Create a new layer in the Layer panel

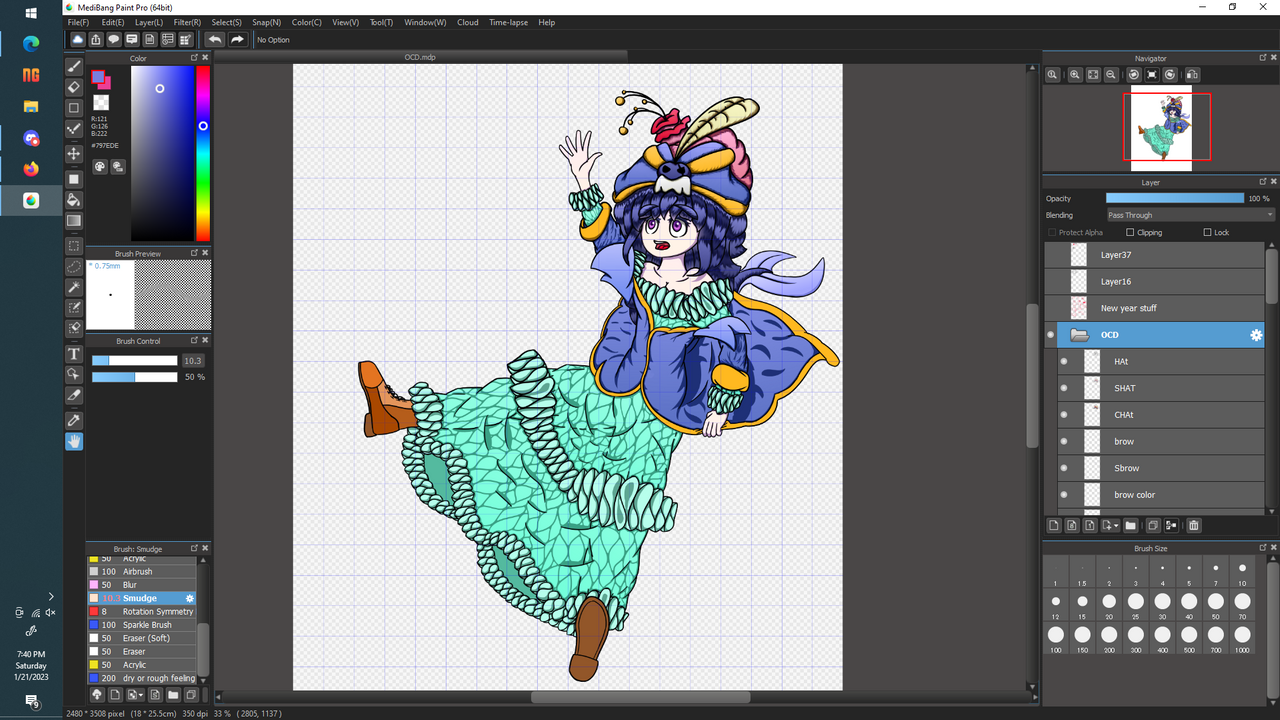(1053, 525)
